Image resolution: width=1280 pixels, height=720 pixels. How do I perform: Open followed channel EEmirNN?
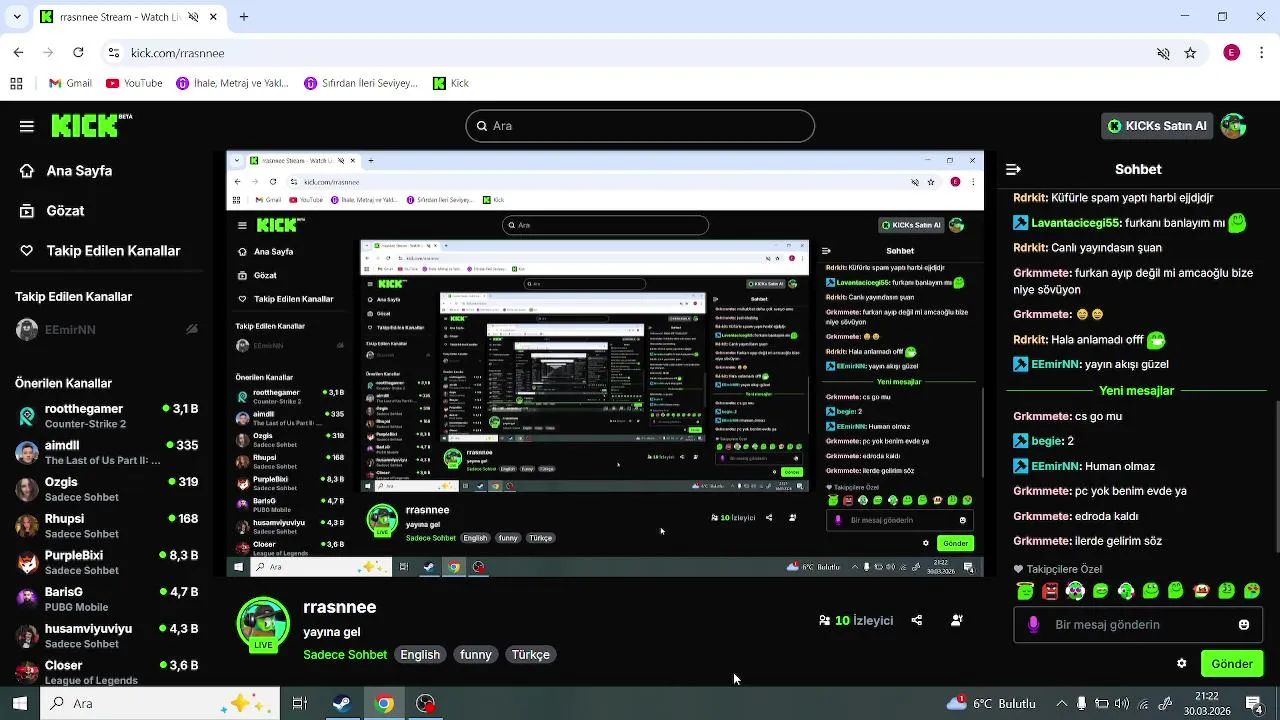click(x=106, y=330)
